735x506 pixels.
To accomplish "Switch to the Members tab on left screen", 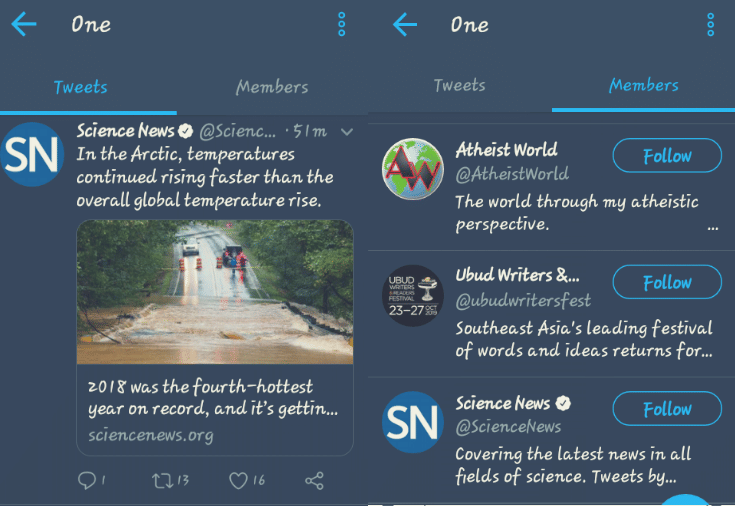I will point(272,87).
